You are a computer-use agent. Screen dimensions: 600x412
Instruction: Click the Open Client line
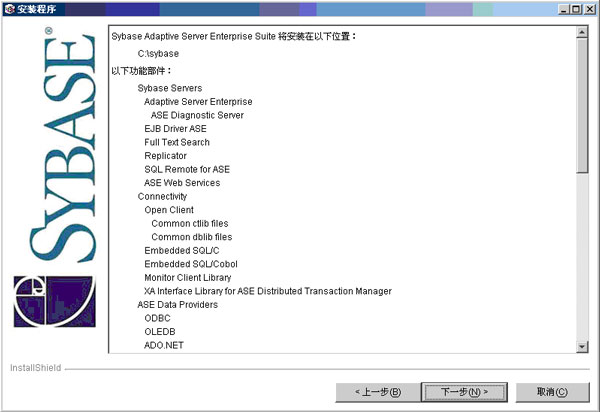[x=169, y=210]
